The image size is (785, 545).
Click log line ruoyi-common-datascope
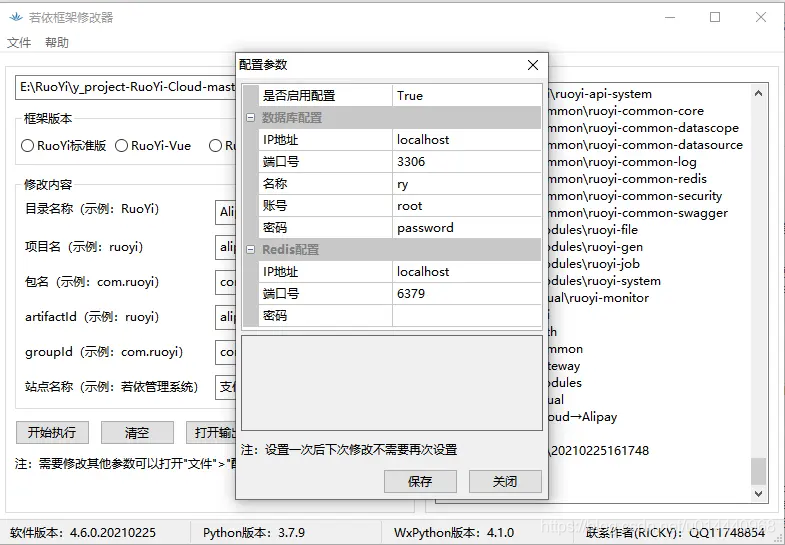tap(644, 128)
